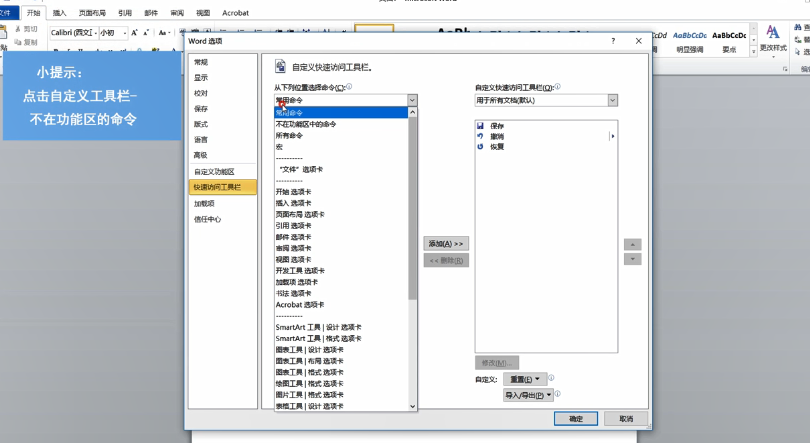
Task: Click 添加(A) >> button
Action: tap(446, 244)
